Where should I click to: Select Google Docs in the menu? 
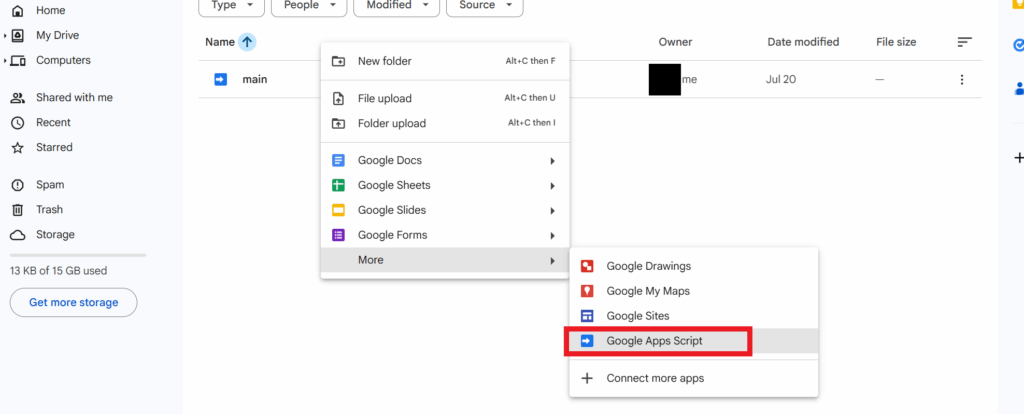click(x=445, y=161)
